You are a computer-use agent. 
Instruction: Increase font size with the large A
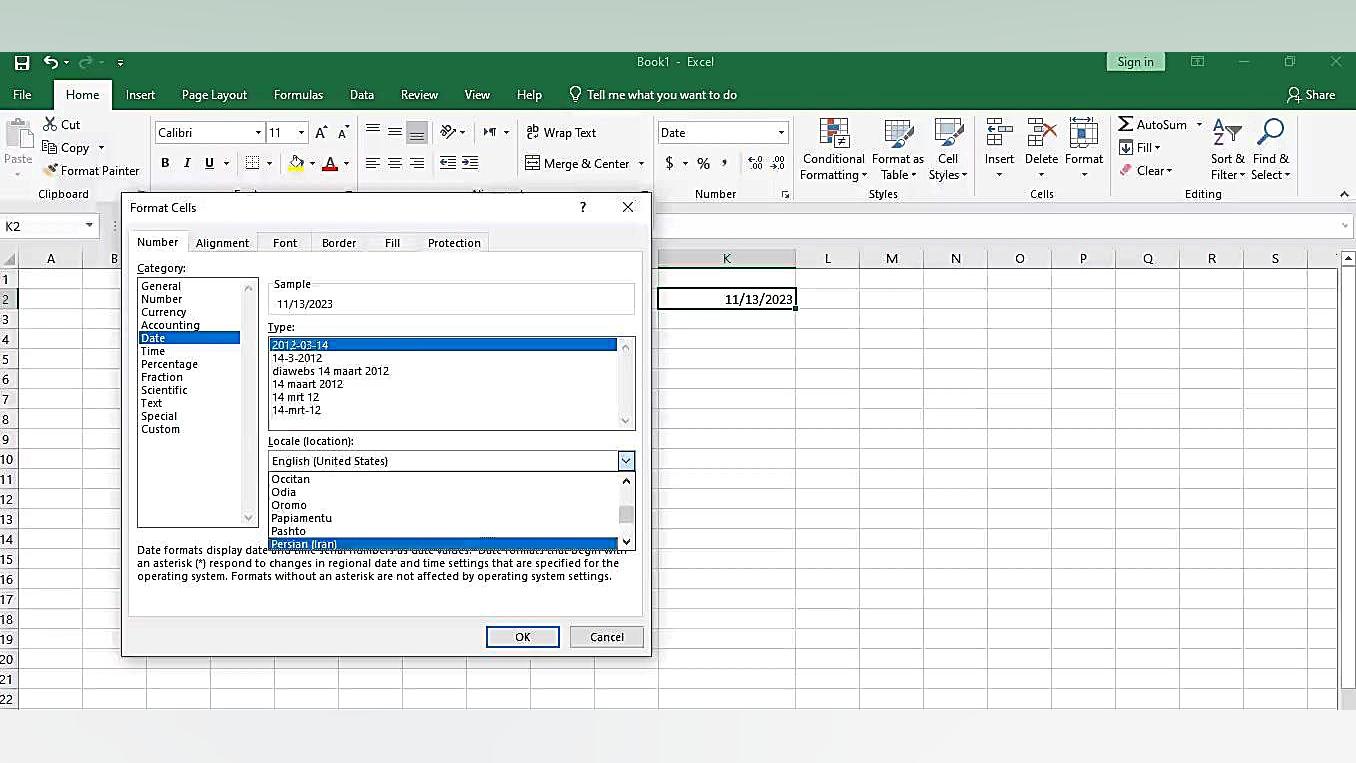pos(321,132)
